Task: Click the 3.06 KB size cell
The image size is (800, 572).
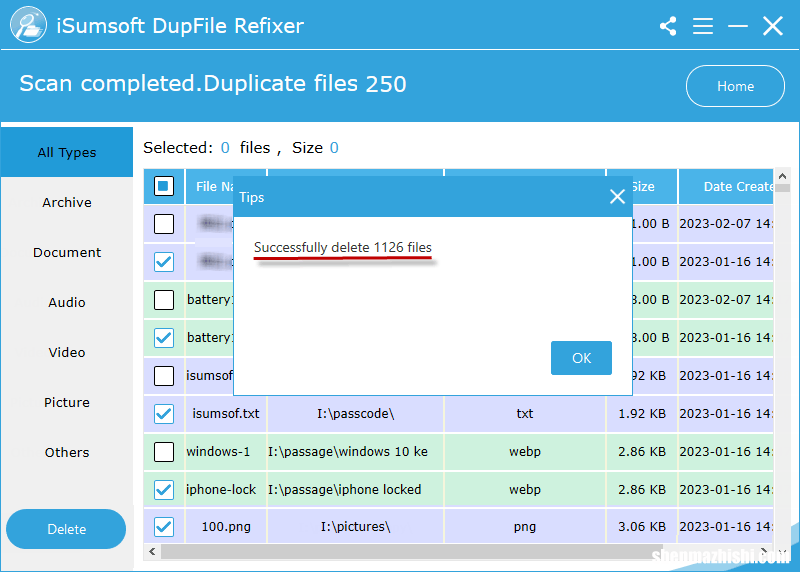Action: coord(642,527)
